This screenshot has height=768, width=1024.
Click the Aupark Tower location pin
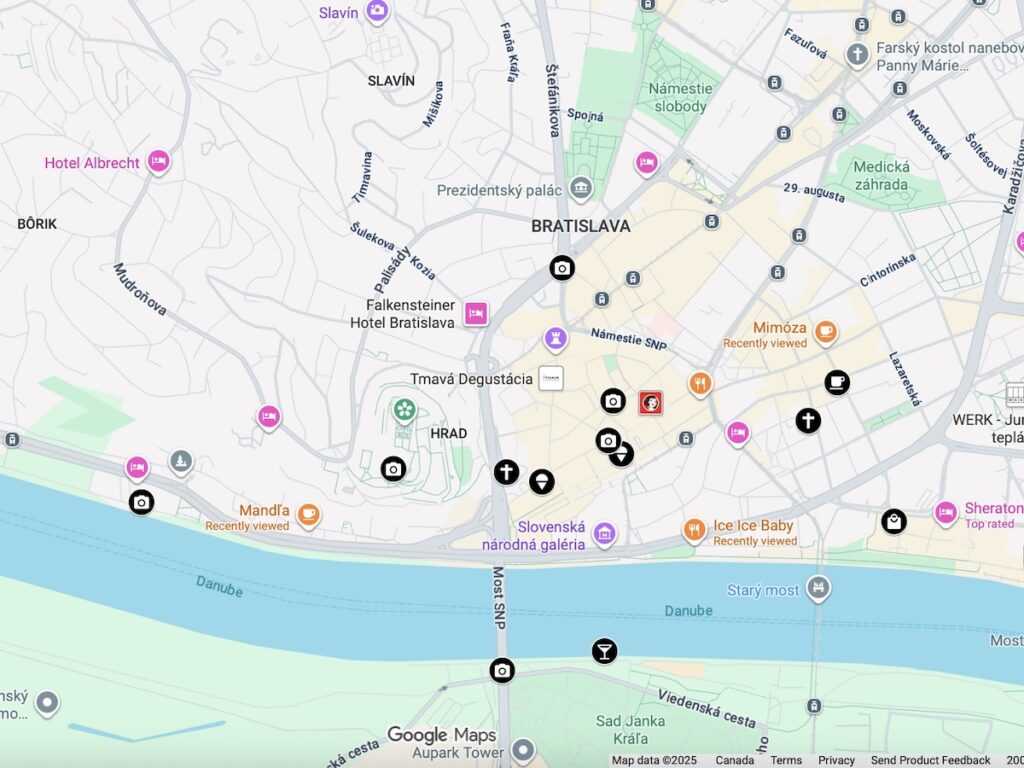pyautogui.click(x=523, y=750)
